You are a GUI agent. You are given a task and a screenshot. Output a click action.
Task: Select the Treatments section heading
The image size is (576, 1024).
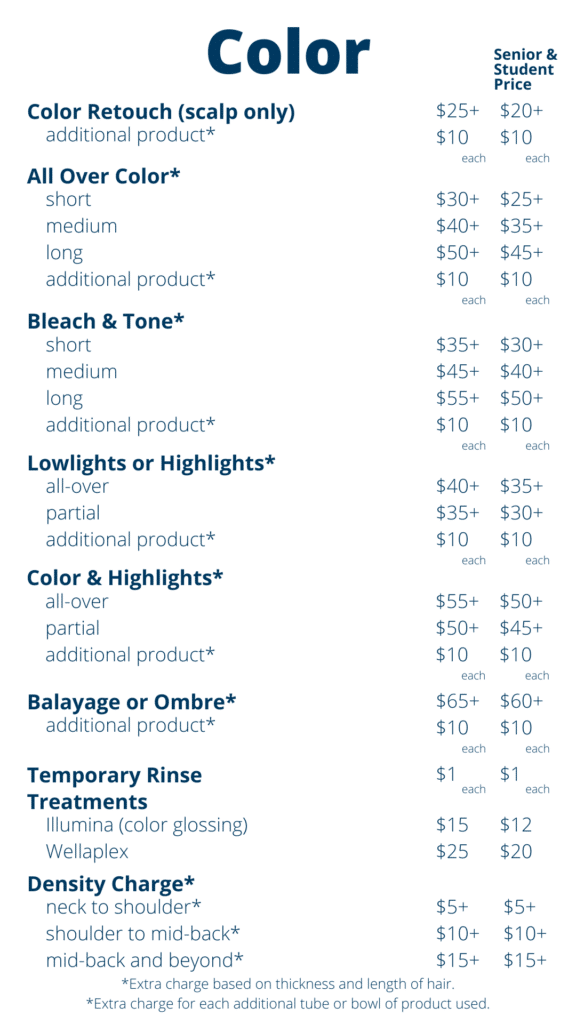87,801
